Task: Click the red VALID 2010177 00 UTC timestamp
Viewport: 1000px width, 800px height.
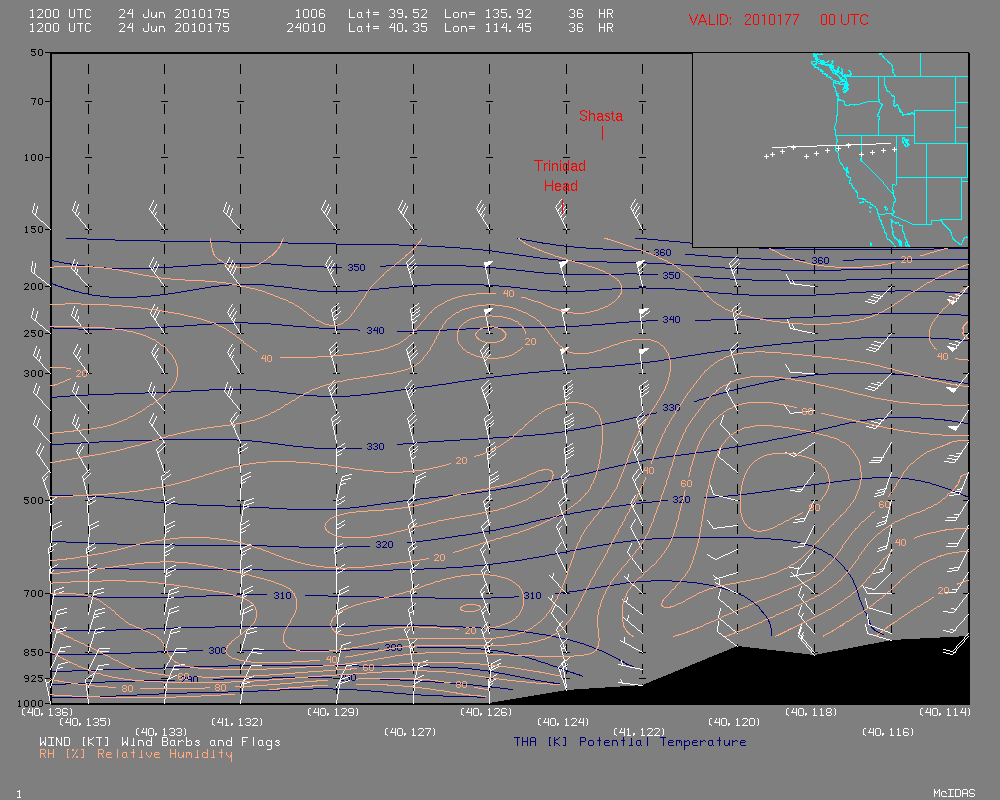Action: tap(778, 20)
